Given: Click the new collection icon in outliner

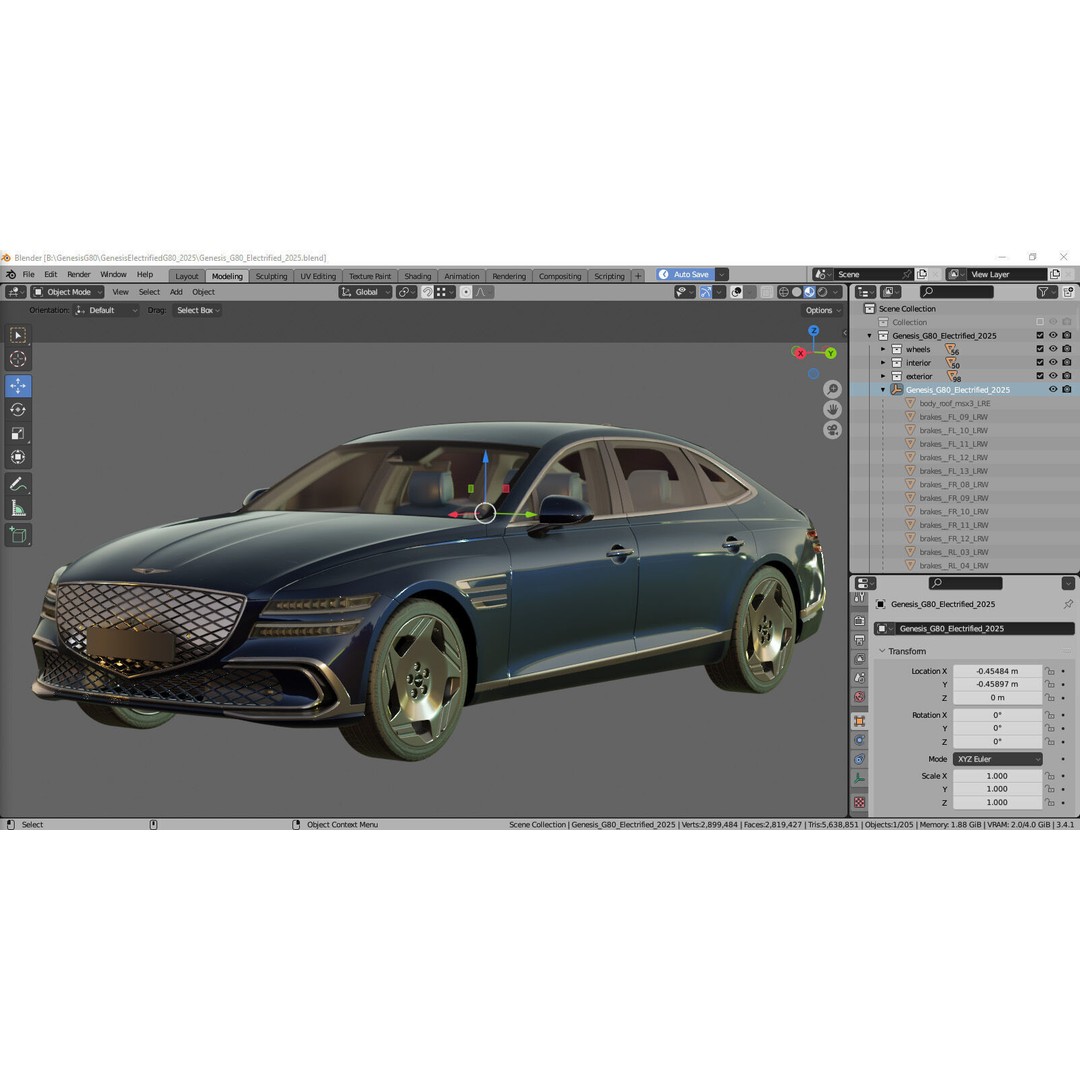Looking at the screenshot, I should pos(1068,293).
